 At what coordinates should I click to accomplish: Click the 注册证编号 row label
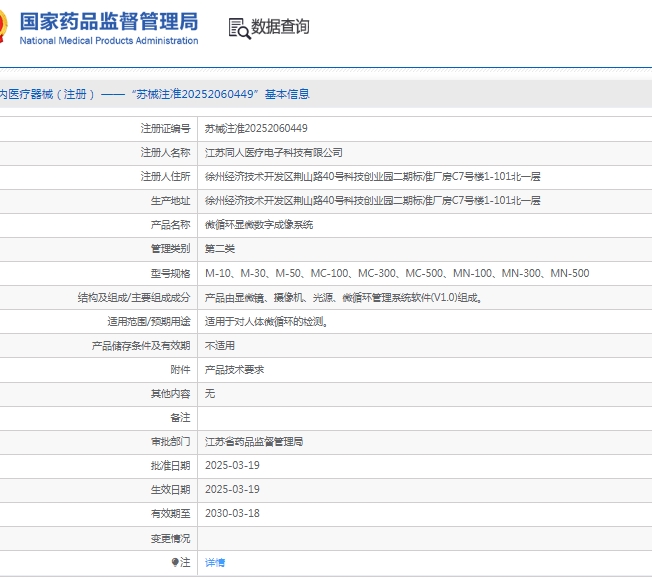[x=165, y=128]
